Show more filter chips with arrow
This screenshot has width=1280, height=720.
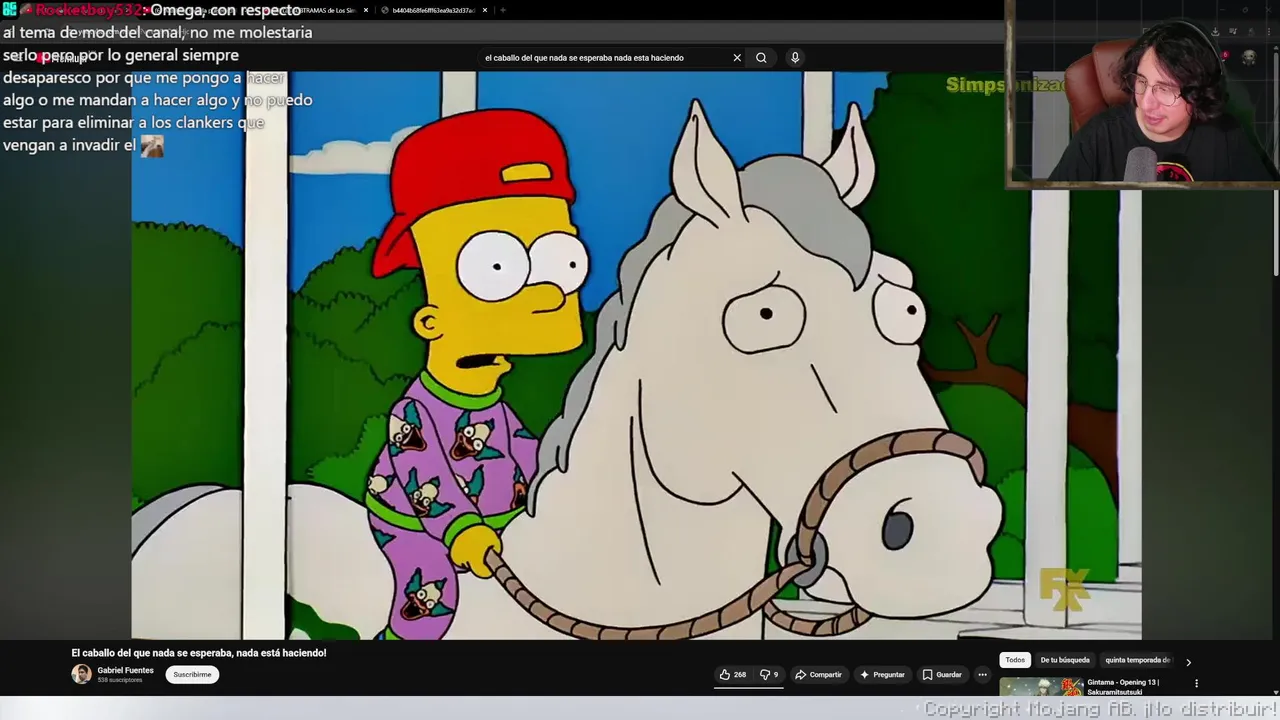click(x=1188, y=662)
